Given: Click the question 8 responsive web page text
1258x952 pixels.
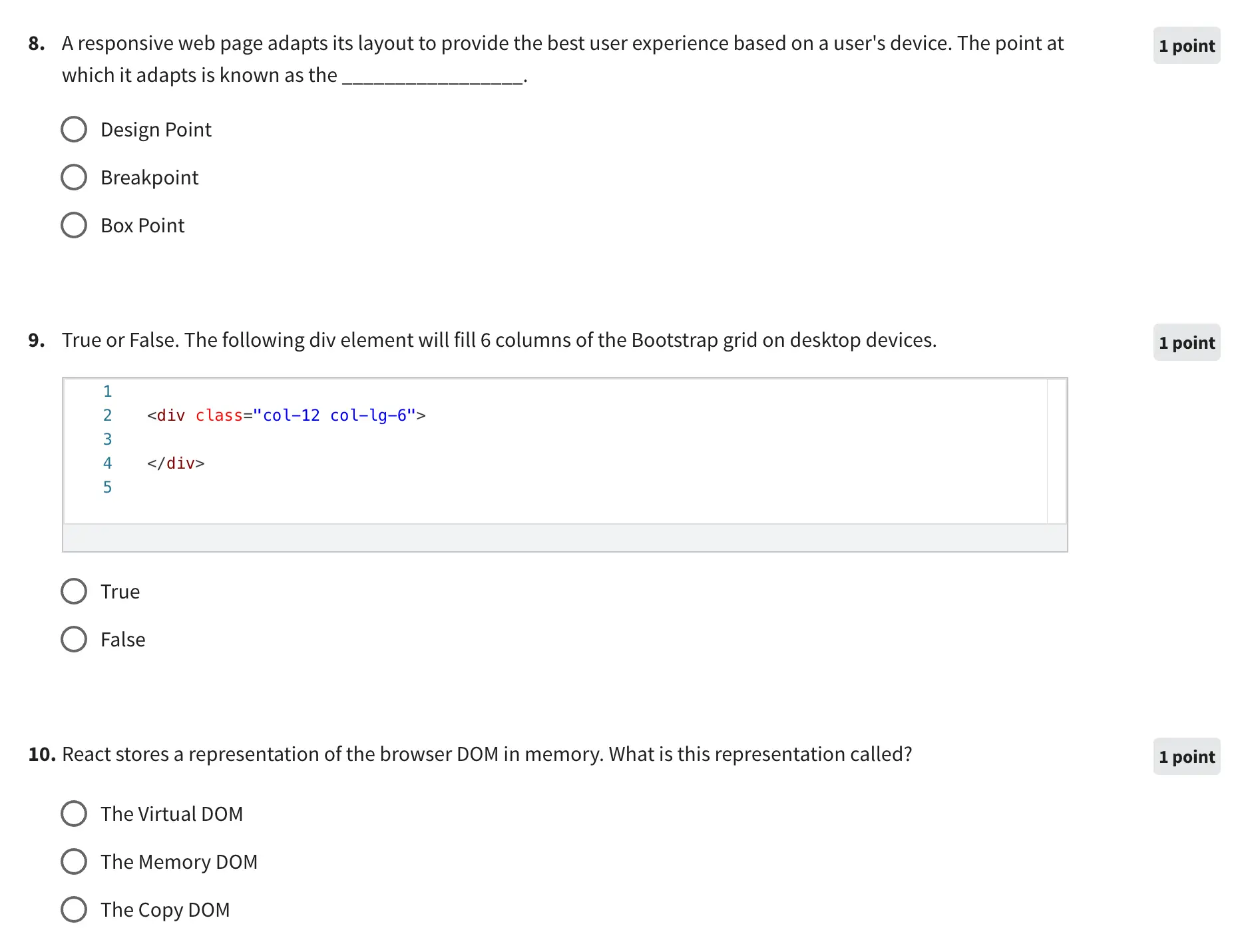Looking at the screenshot, I should pyautogui.click(x=562, y=44).
